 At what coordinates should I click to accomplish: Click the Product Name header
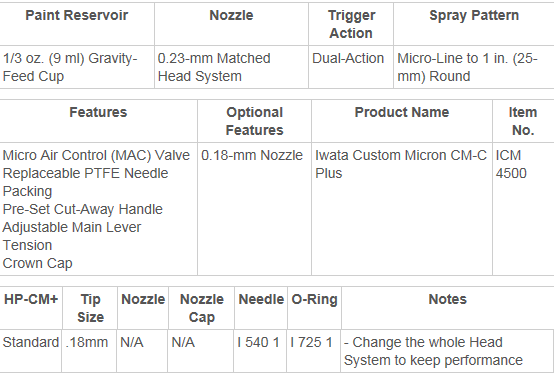402,112
